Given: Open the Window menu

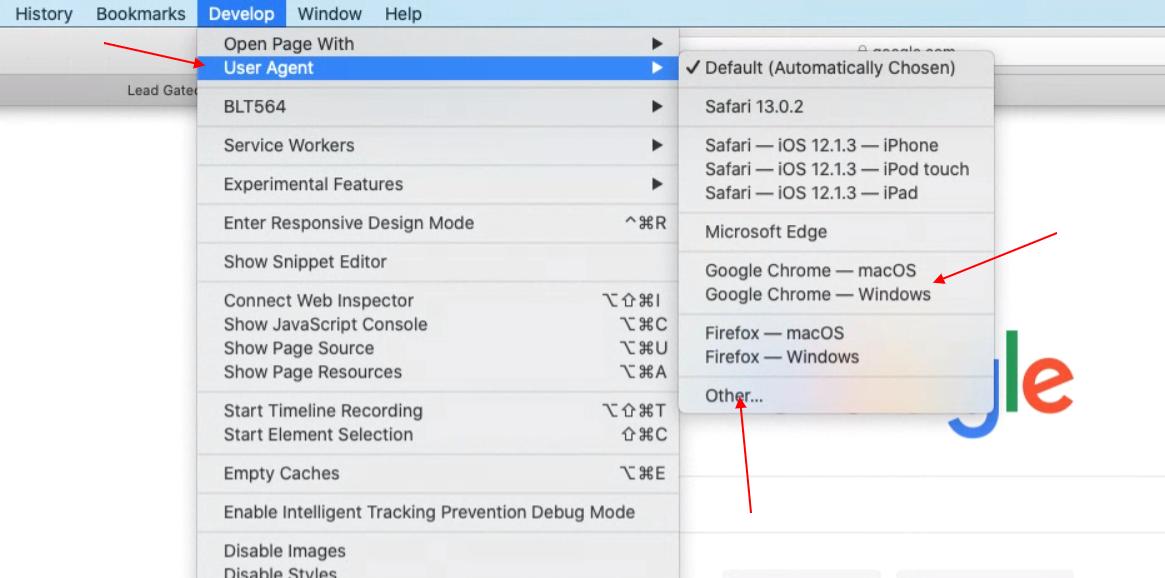Looking at the screenshot, I should pyautogui.click(x=330, y=14).
